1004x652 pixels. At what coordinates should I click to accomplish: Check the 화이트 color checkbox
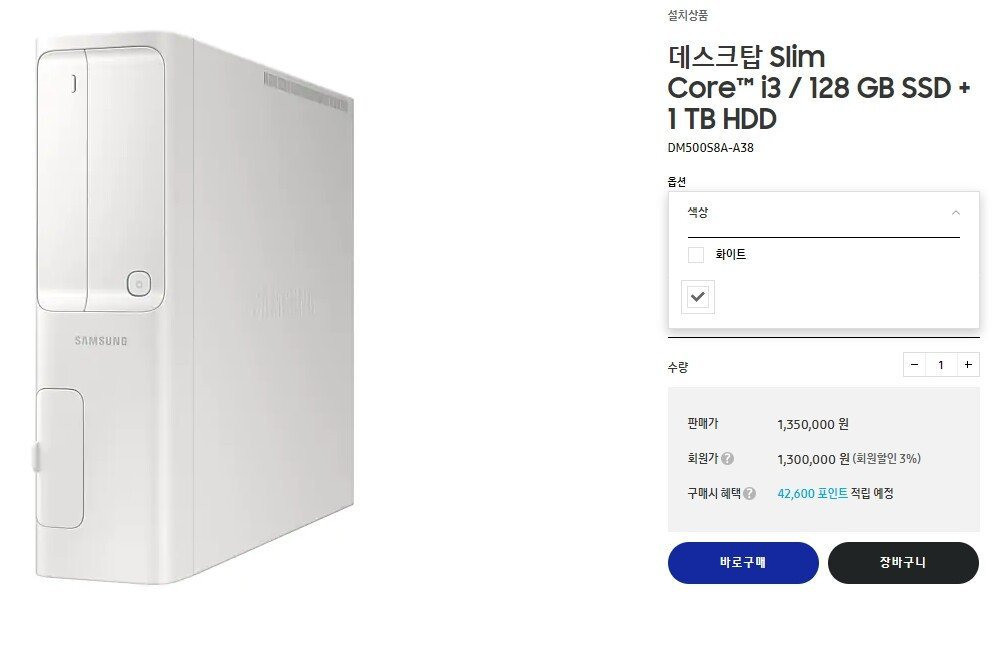pos(696,255)
